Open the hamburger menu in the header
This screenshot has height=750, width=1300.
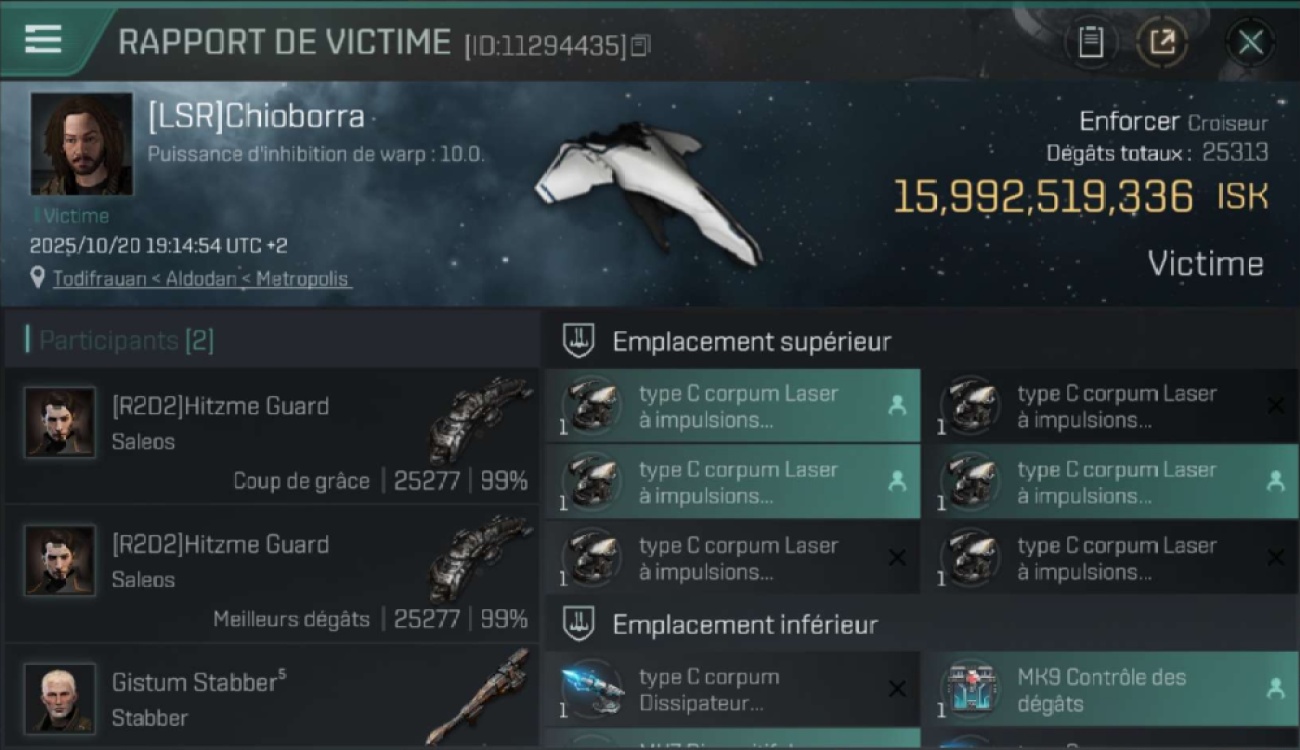(43, 39)
